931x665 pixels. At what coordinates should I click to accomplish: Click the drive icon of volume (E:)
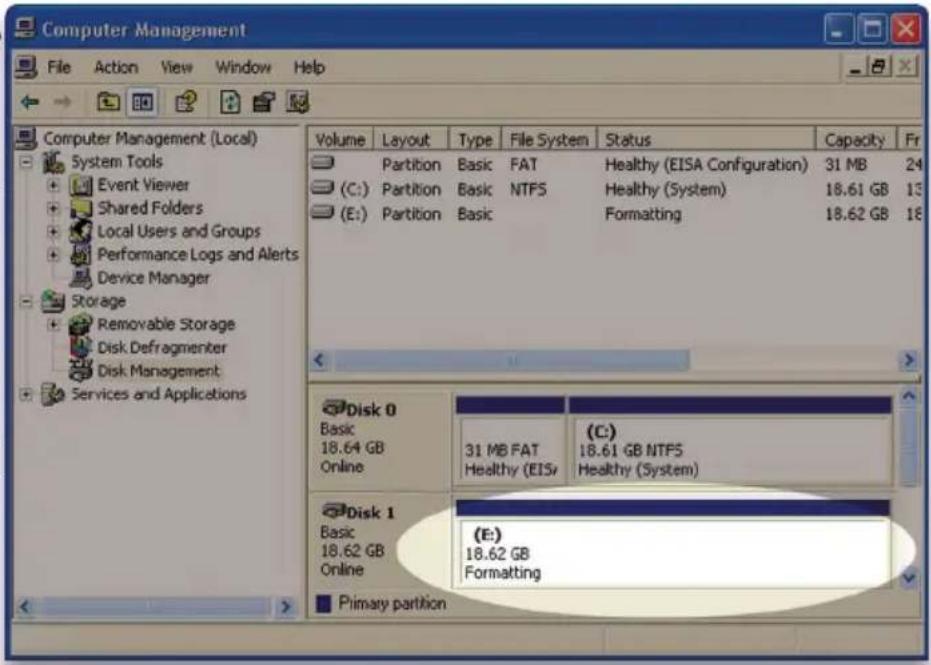[322, 211]
